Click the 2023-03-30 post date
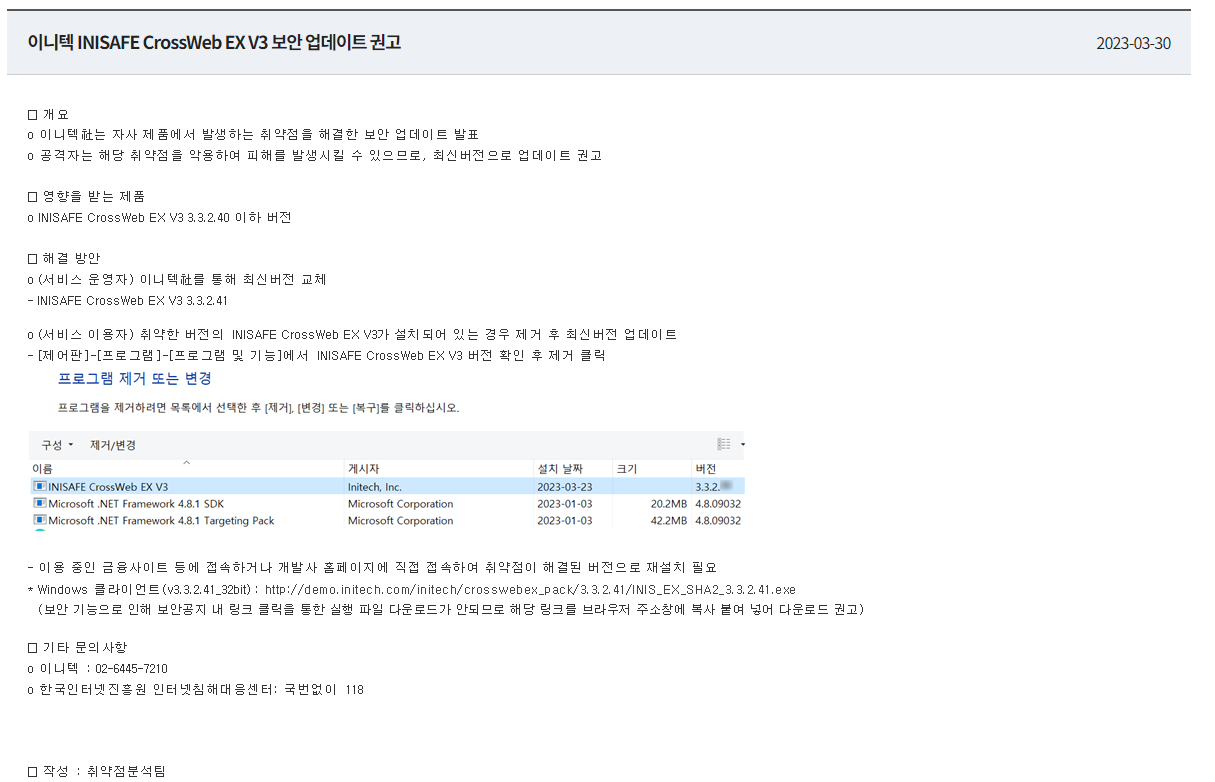1215x782 pixels. pyautogui.click(x=1133, y=44)
